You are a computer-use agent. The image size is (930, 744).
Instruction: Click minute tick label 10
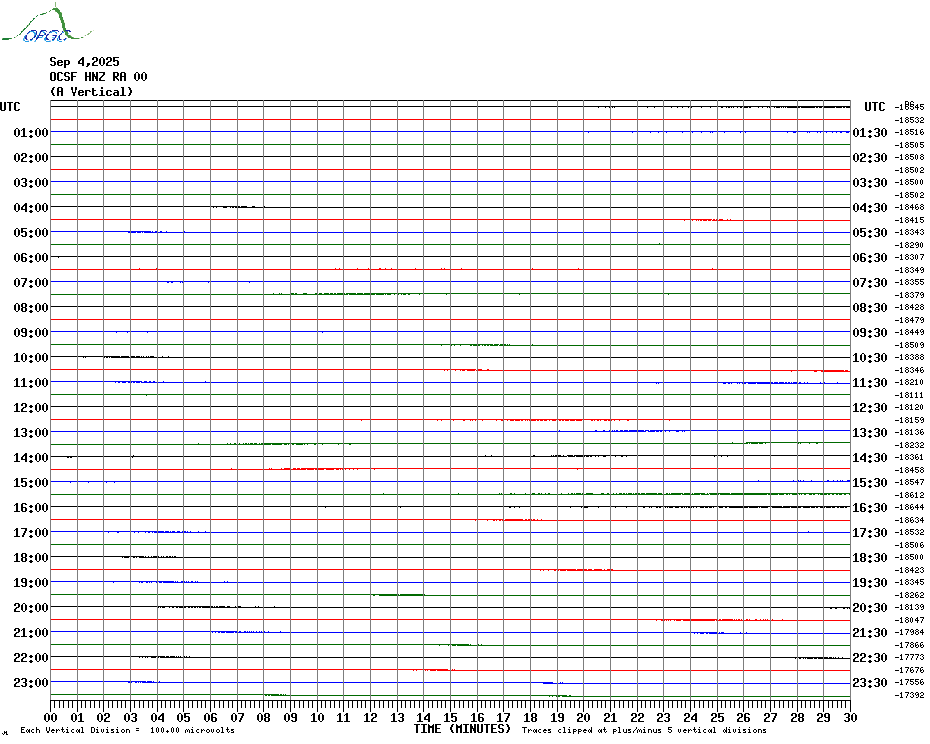tap(317, 717)
